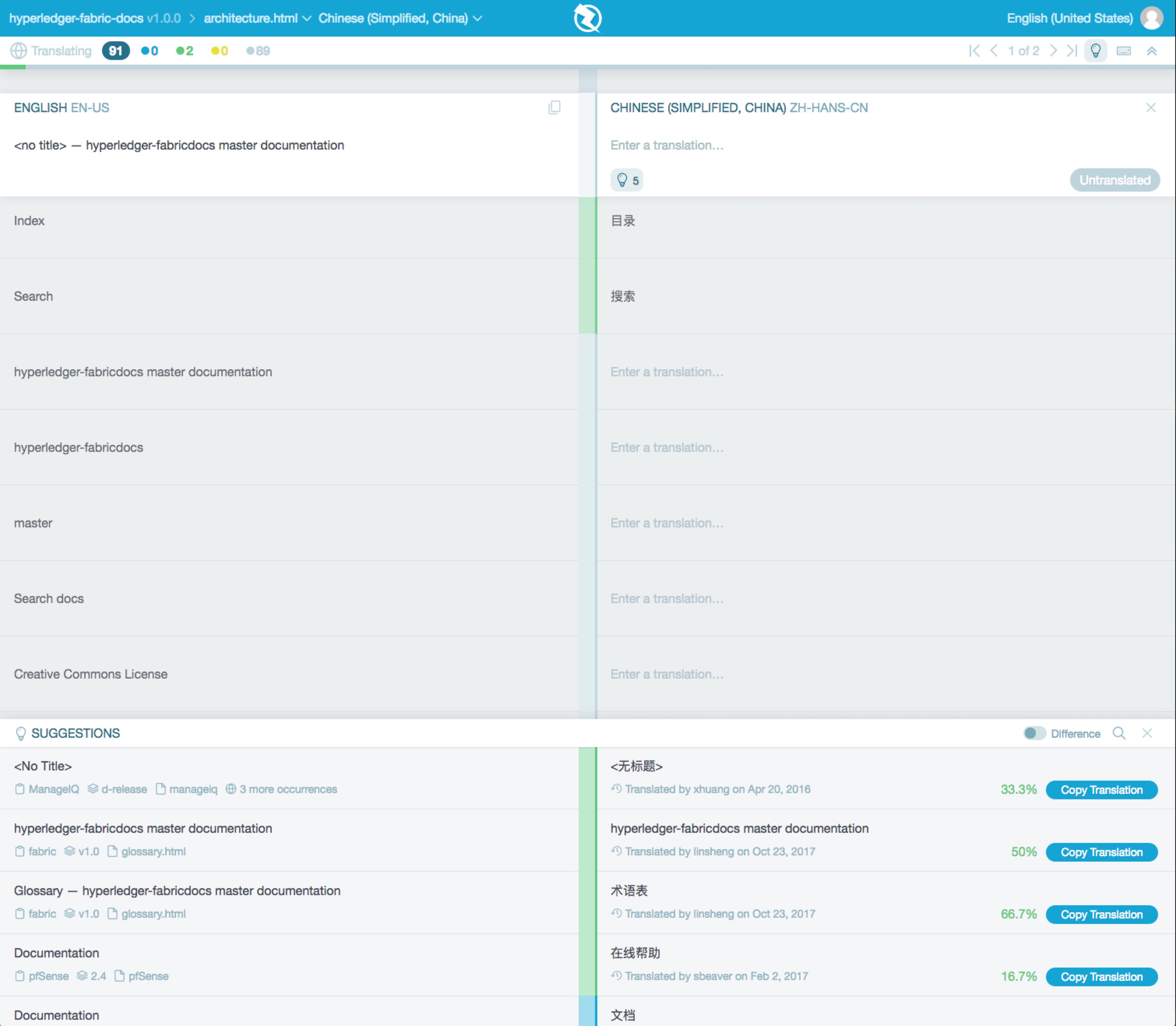
Task: Click glossary.html under Glossary suggestion
Action: point(146,914)
